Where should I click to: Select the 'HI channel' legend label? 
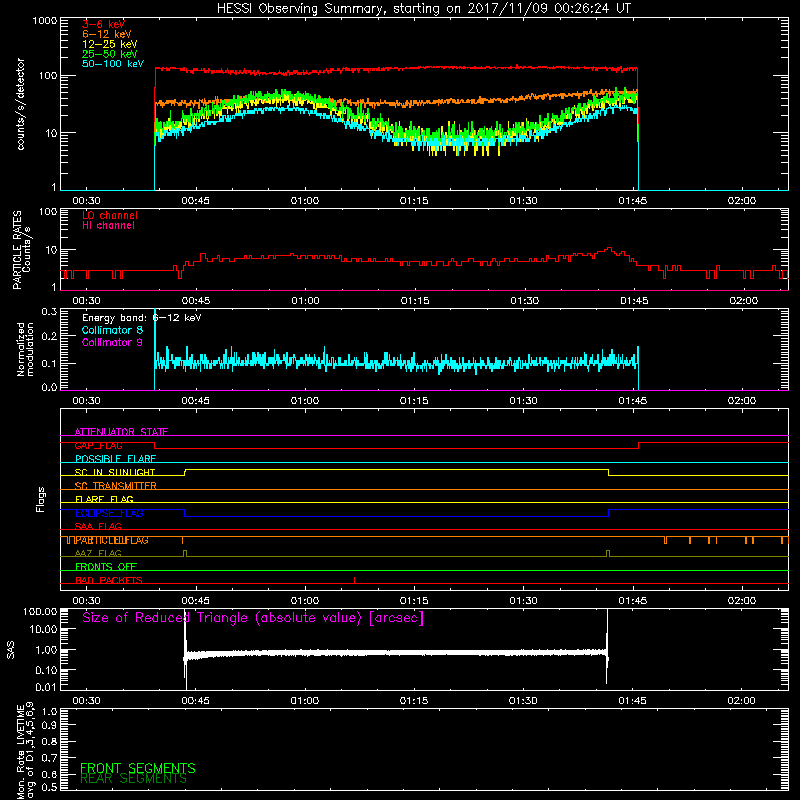(x=108, y=226)
